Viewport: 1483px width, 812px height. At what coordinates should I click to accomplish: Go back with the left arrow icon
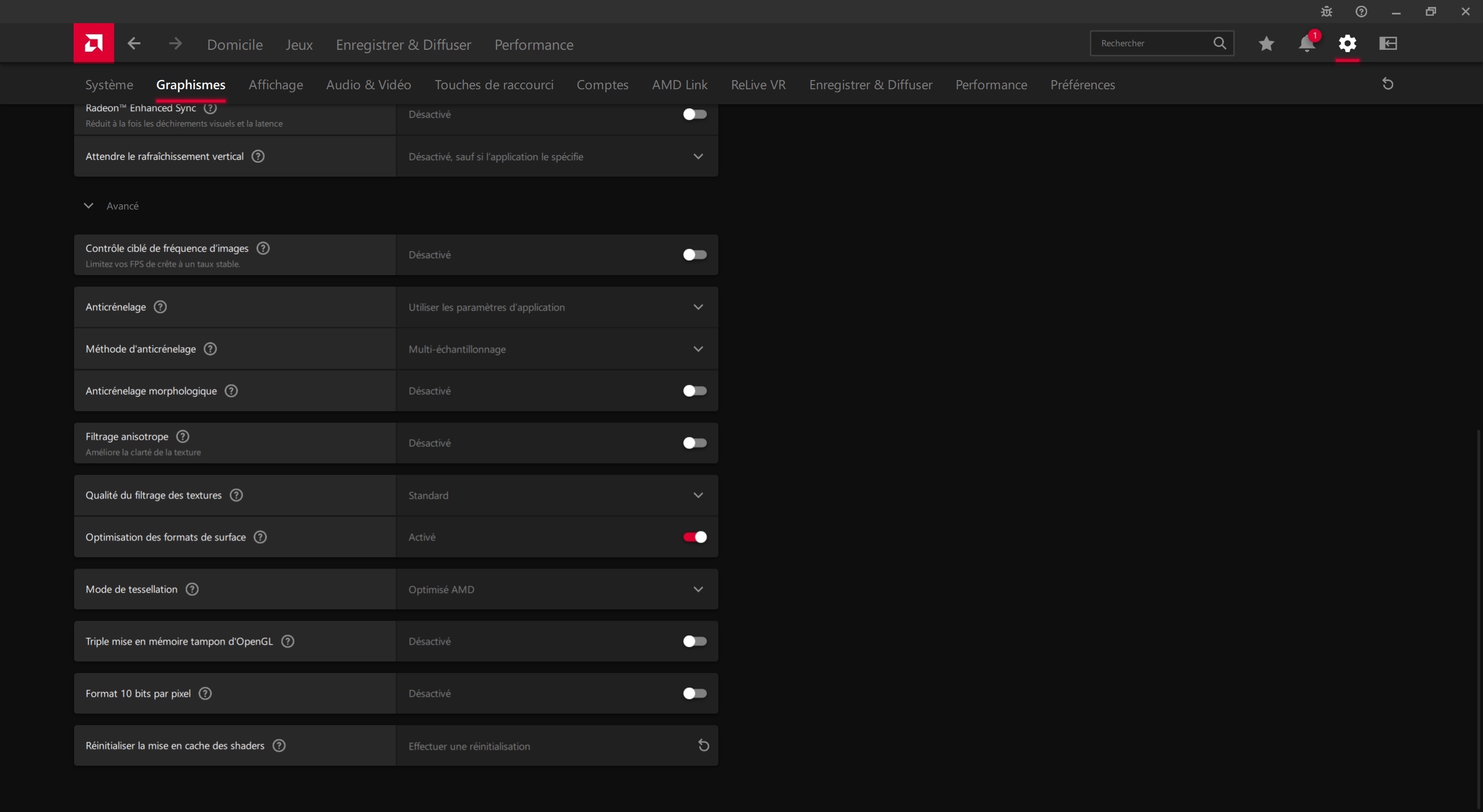click(x=134, y=43)
